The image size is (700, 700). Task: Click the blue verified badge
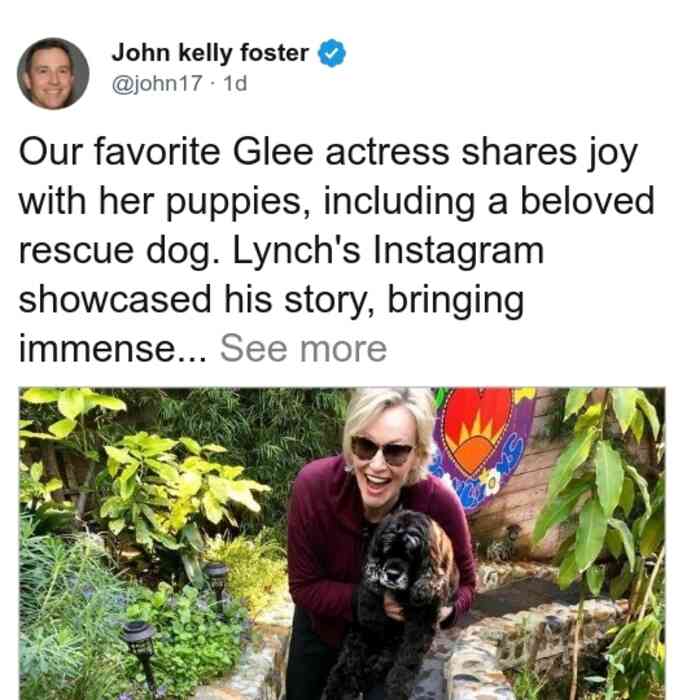pos(332,53)
